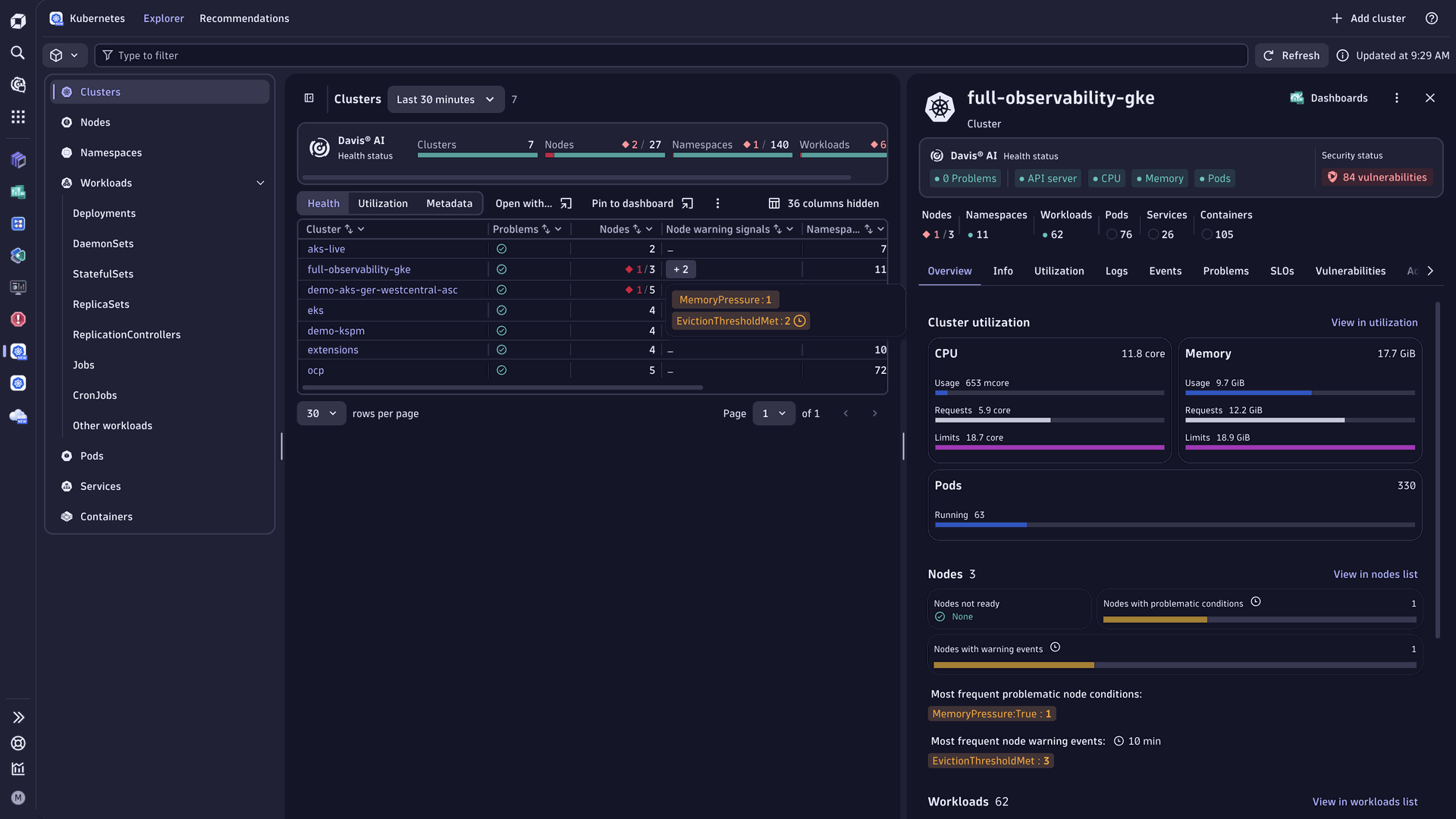Open the apps grid icon in sidebar
This screenshot has height=819, width=1456.
17,116
